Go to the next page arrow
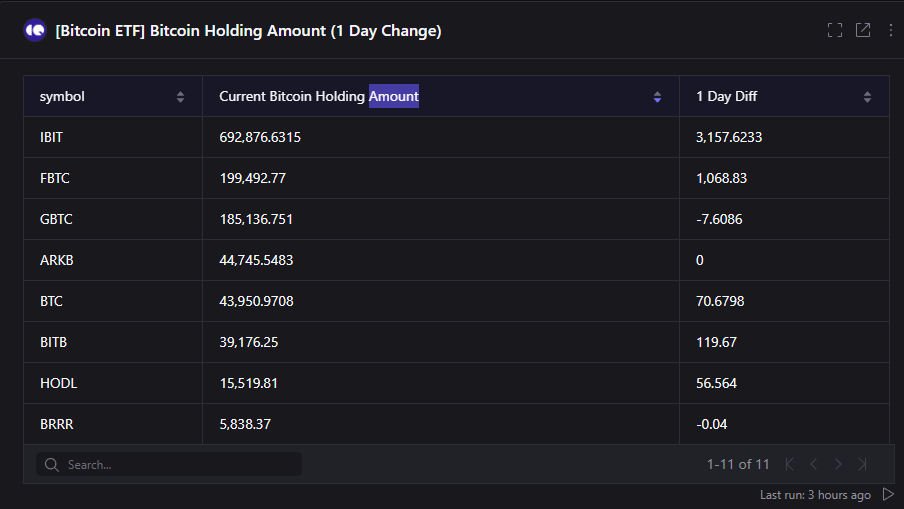 838,464
